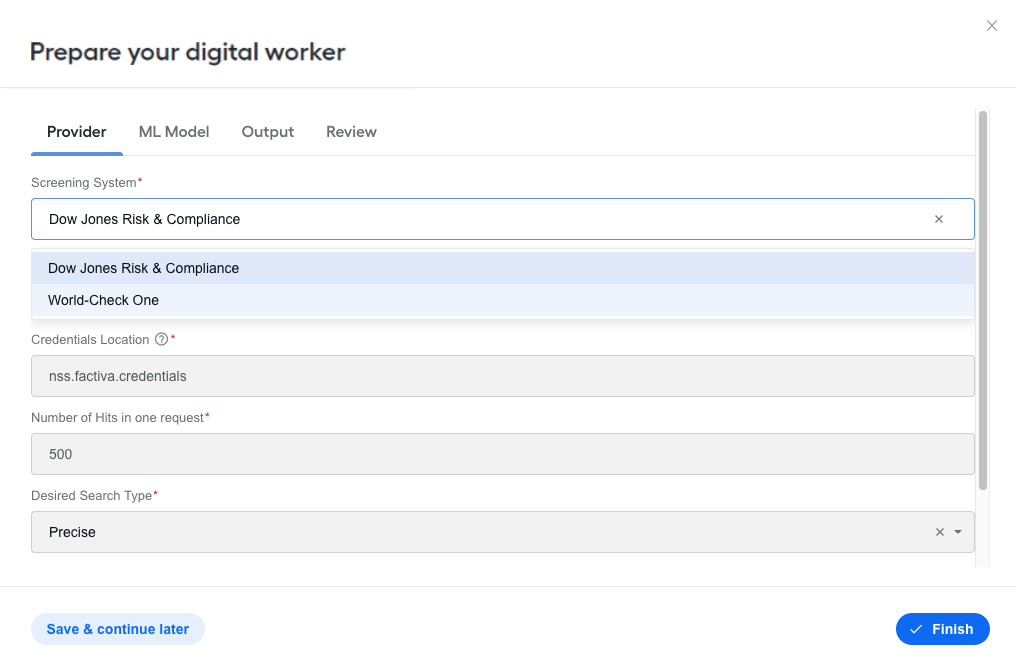1016x664 pixels.
Task: Switch to the ML Model tab
Action: [x=174, y=132]
